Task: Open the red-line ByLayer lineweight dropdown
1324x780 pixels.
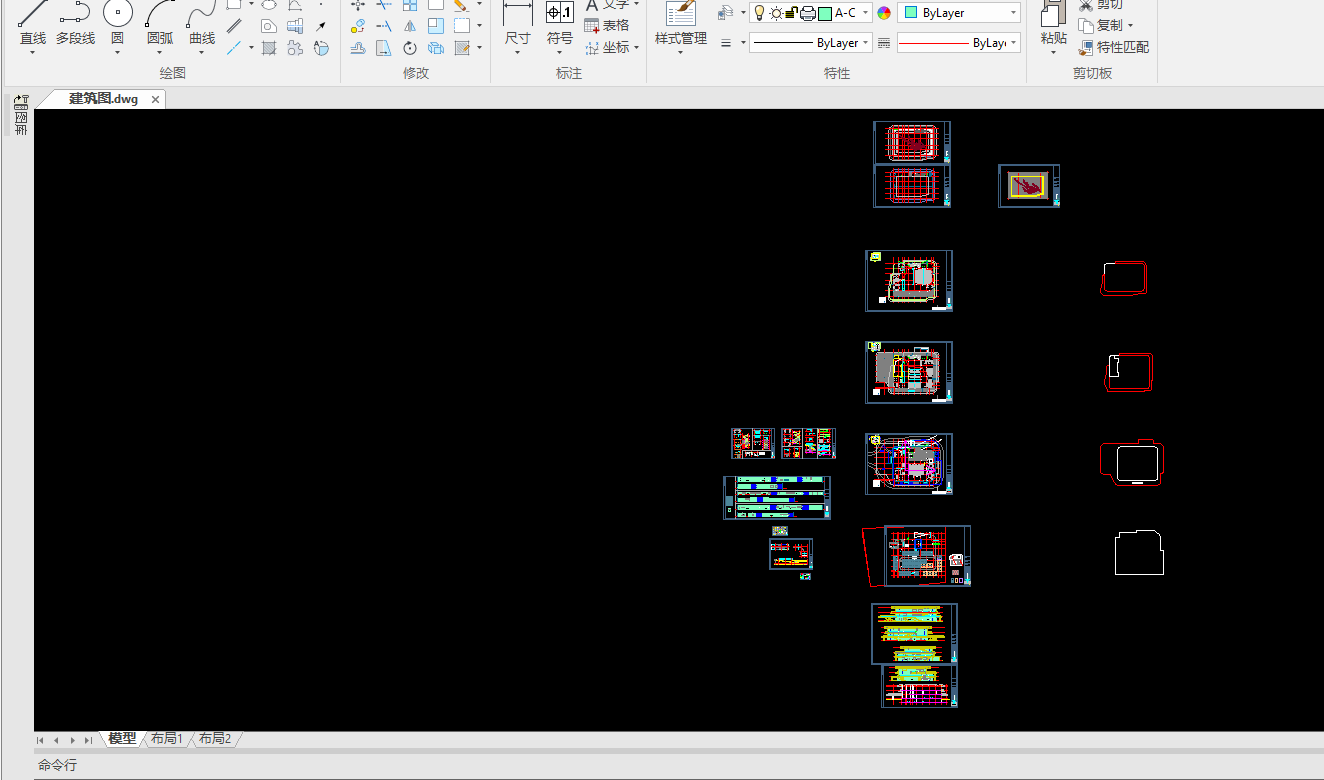Action: 959,43
